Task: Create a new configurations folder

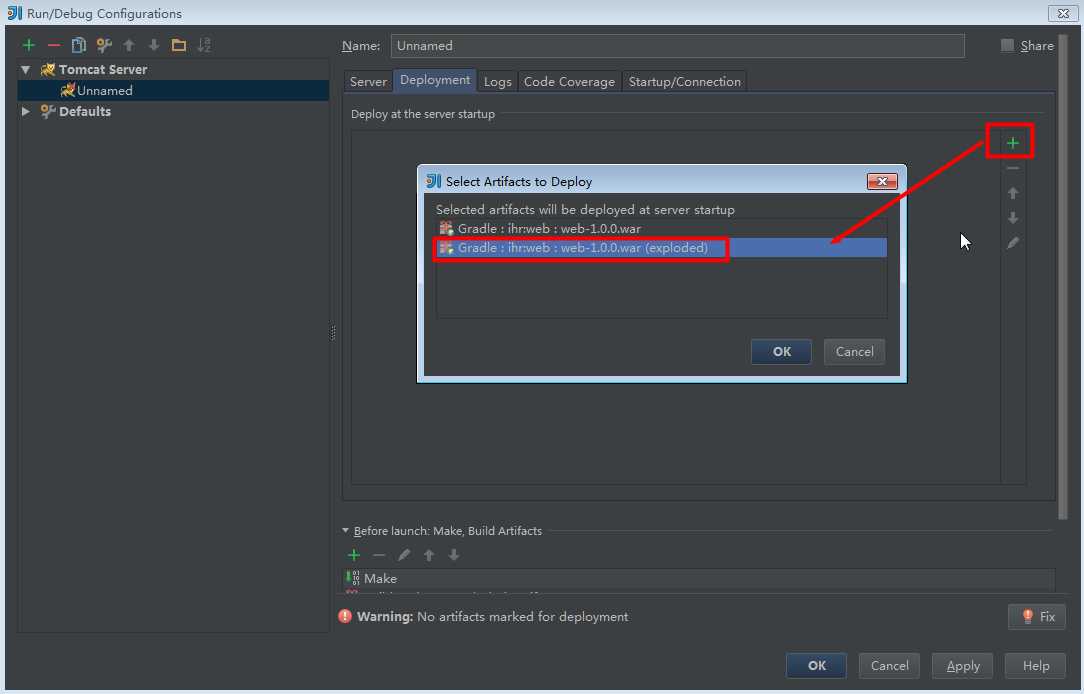Action: pyautogui.click(x=178, y=46)
